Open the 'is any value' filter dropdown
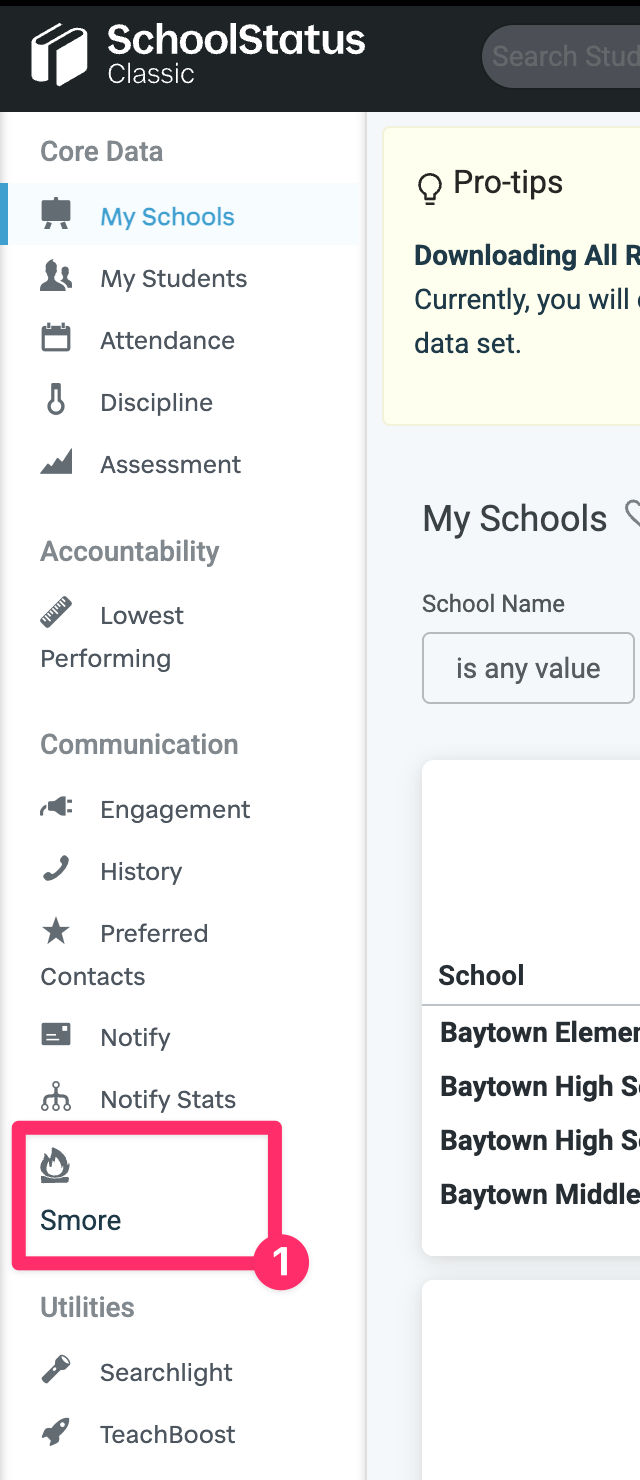Screen dimensions: 640x1480 tap(529, 668)
